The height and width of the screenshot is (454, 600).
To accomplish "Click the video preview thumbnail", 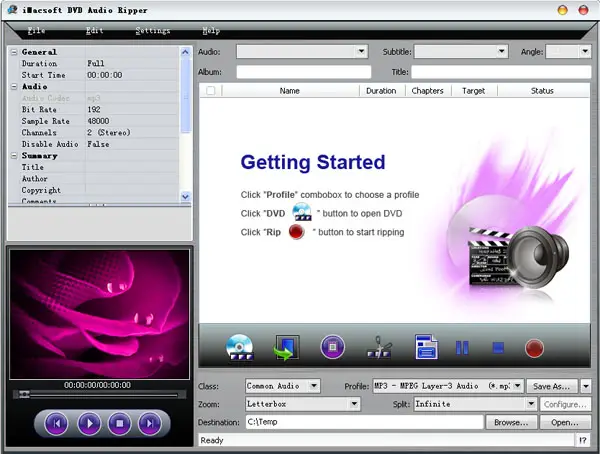I will pyautogui.click(x=99, y=314).
